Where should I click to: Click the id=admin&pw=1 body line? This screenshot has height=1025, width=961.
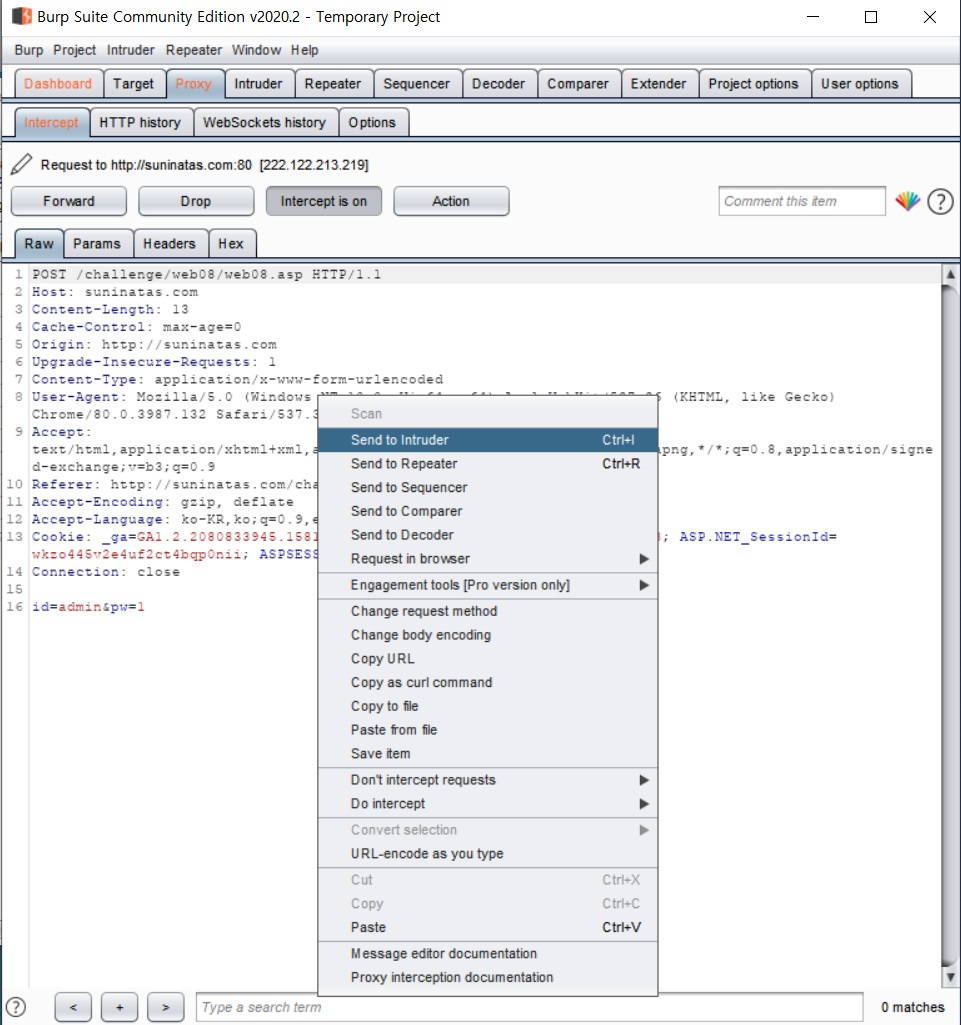(88, 607)
